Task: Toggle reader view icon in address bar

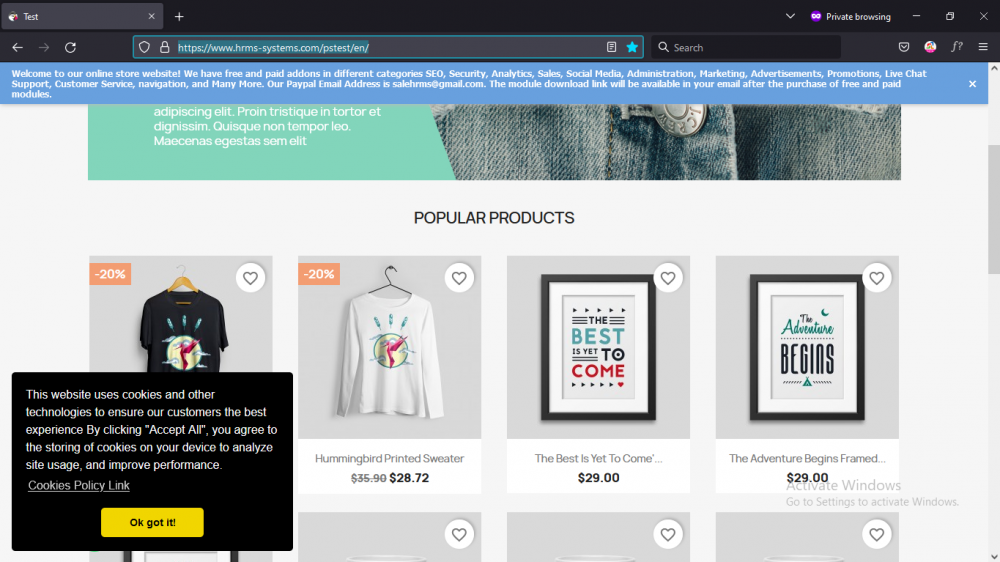Action: click(x=611, y=47)
